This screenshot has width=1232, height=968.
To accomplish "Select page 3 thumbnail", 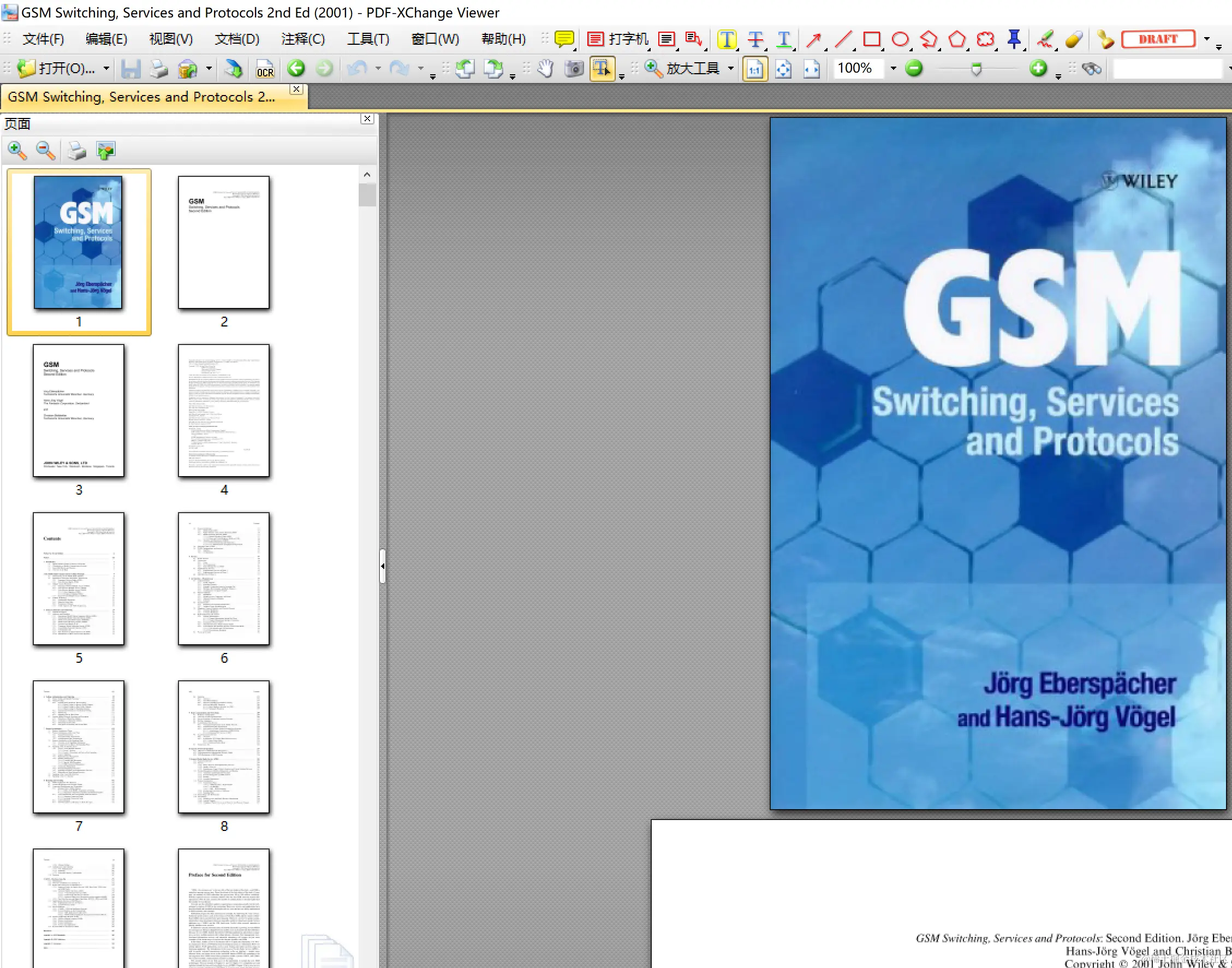I will 79,411.
